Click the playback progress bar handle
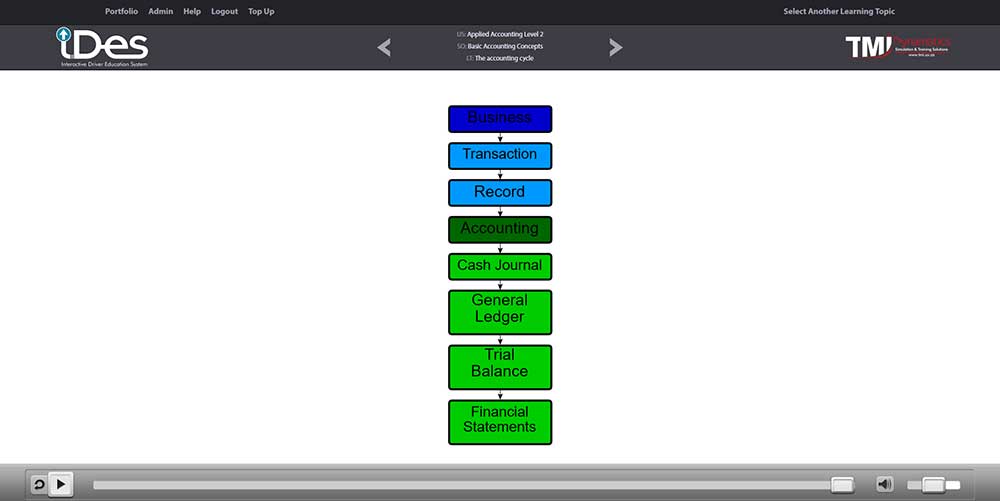1000x501 pixels. point(842,485)
